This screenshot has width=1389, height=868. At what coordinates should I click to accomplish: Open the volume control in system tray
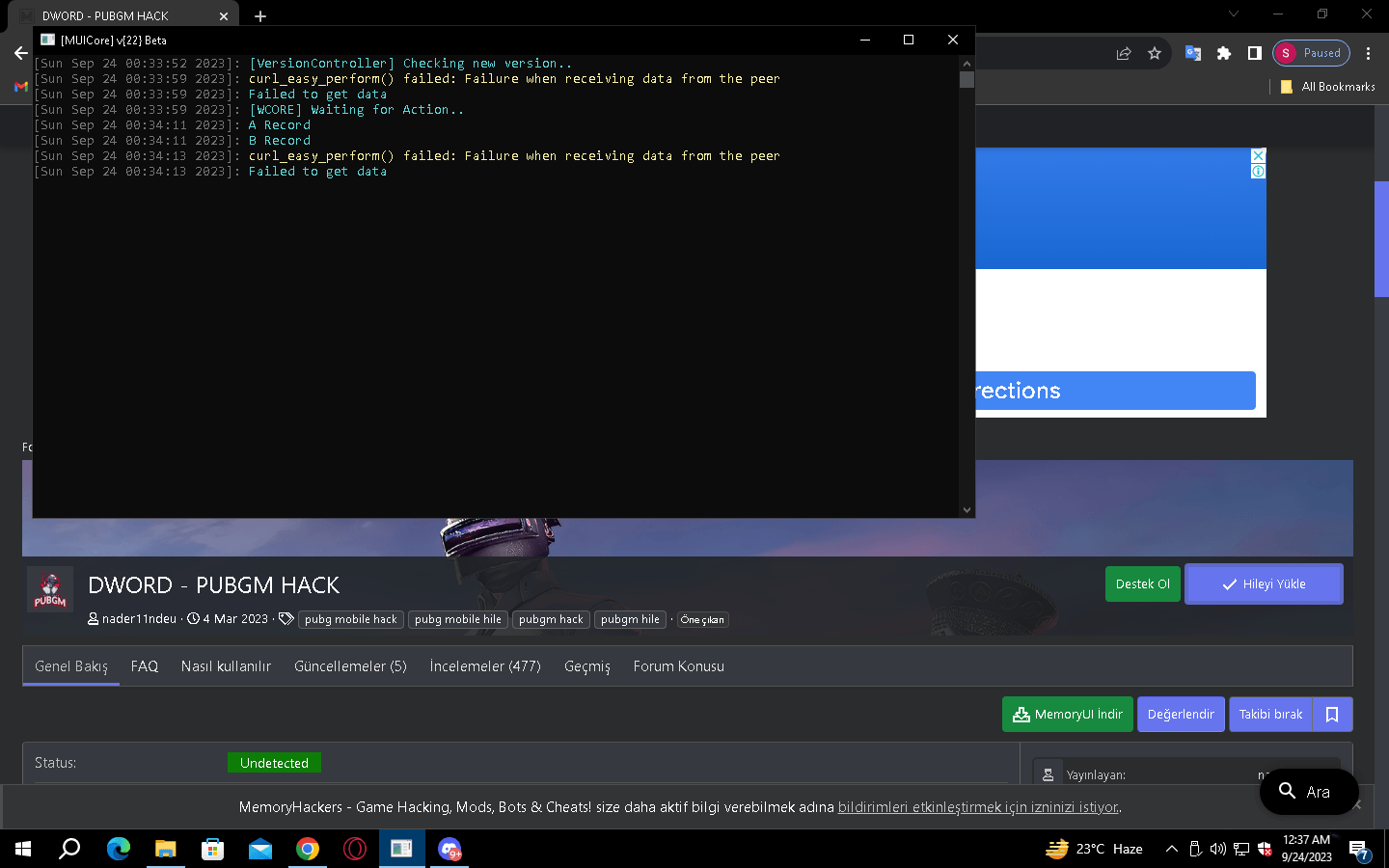pyautogui.click(x=1217, y=849)
